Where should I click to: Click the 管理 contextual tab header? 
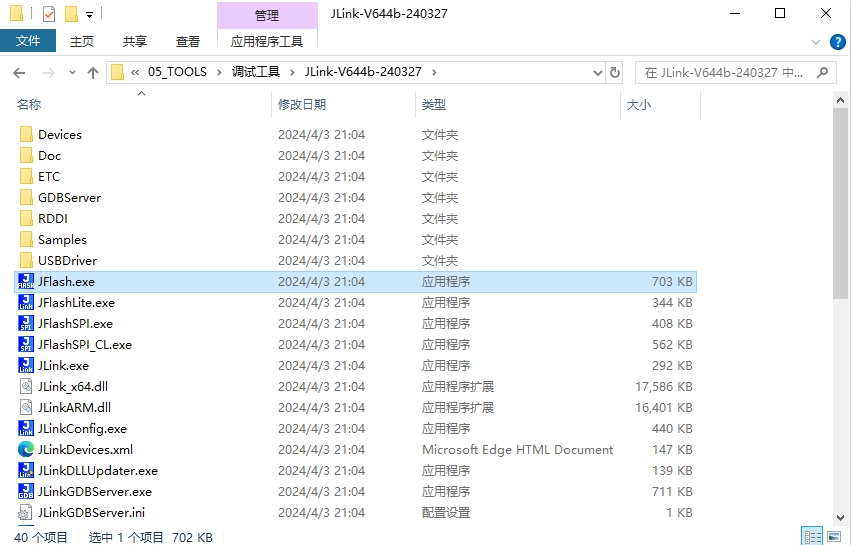coord(267,15)
